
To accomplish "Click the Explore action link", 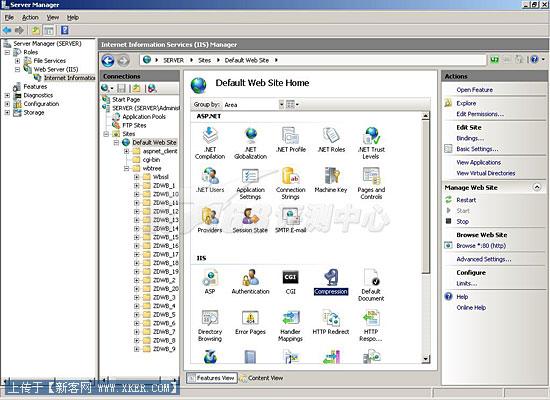I will point(466,103).
